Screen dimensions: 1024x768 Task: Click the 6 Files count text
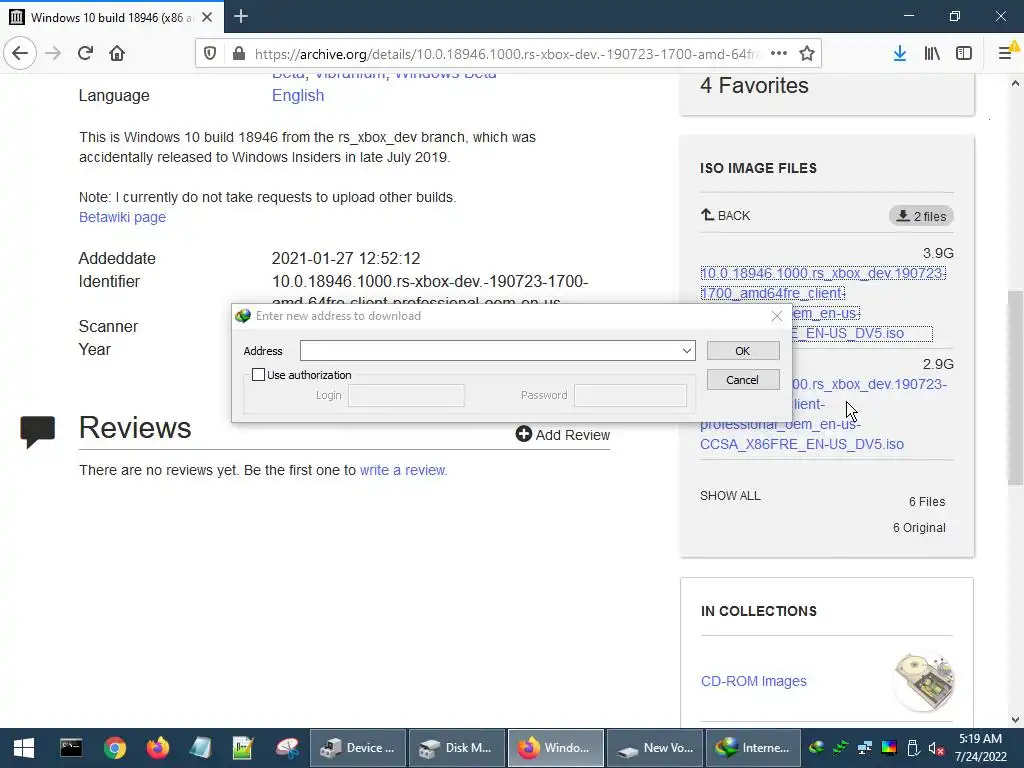[927, 502]
